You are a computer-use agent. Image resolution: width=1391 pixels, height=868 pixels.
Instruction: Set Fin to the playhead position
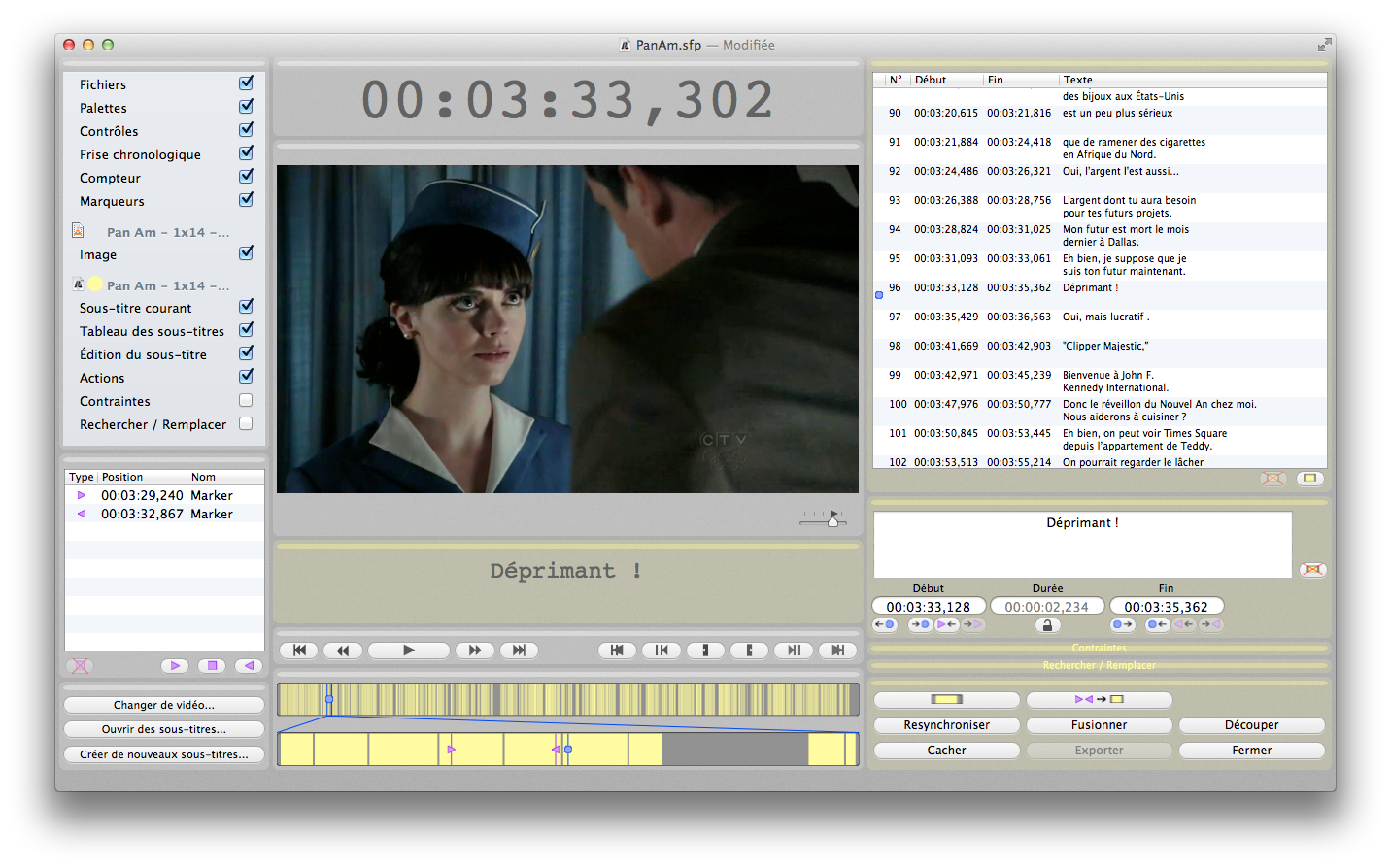[1158, 625]
